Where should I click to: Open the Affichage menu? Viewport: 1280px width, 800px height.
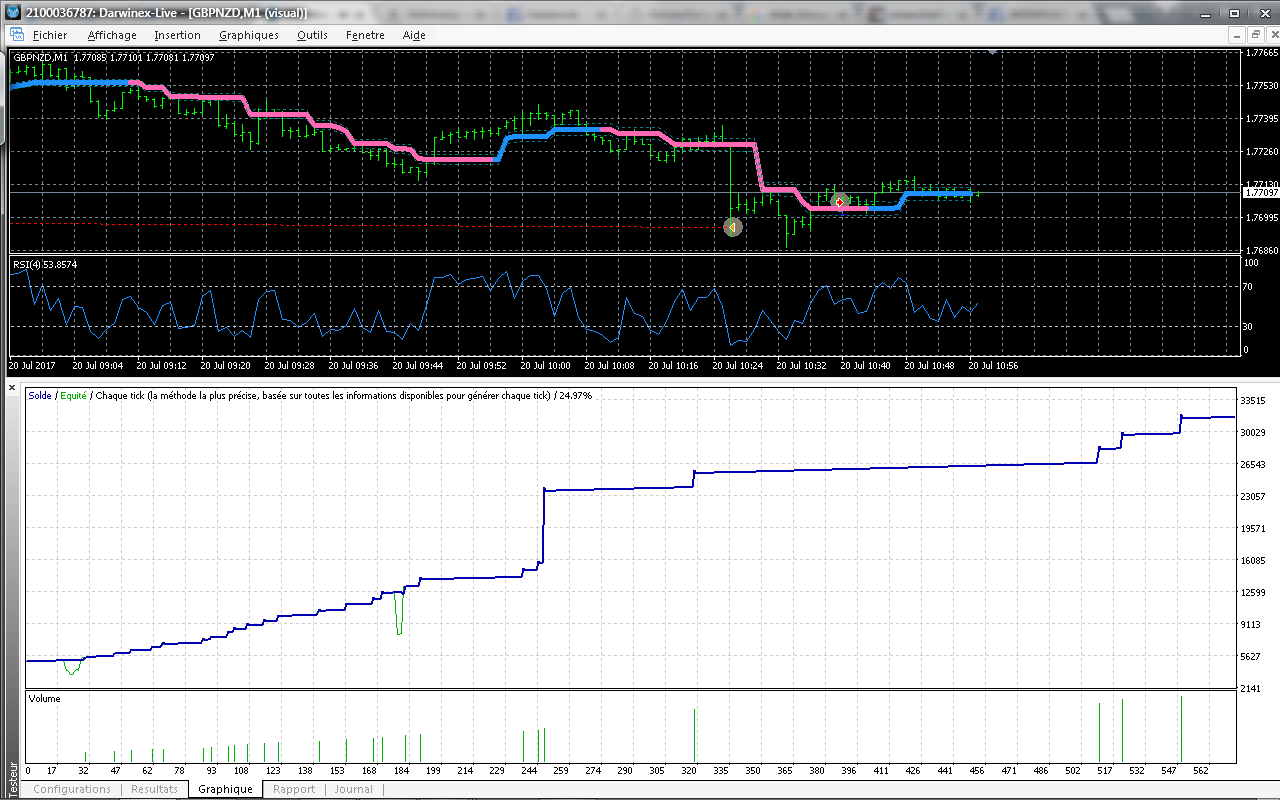tap(112, 35)
